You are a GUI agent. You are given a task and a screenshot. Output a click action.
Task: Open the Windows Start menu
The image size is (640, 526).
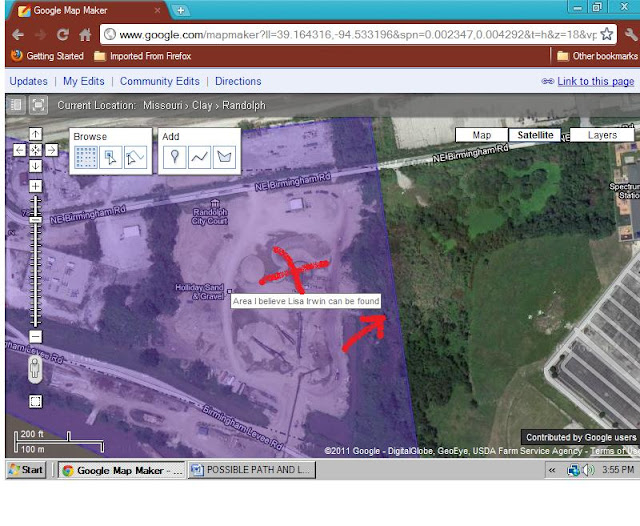coord(27,470)
